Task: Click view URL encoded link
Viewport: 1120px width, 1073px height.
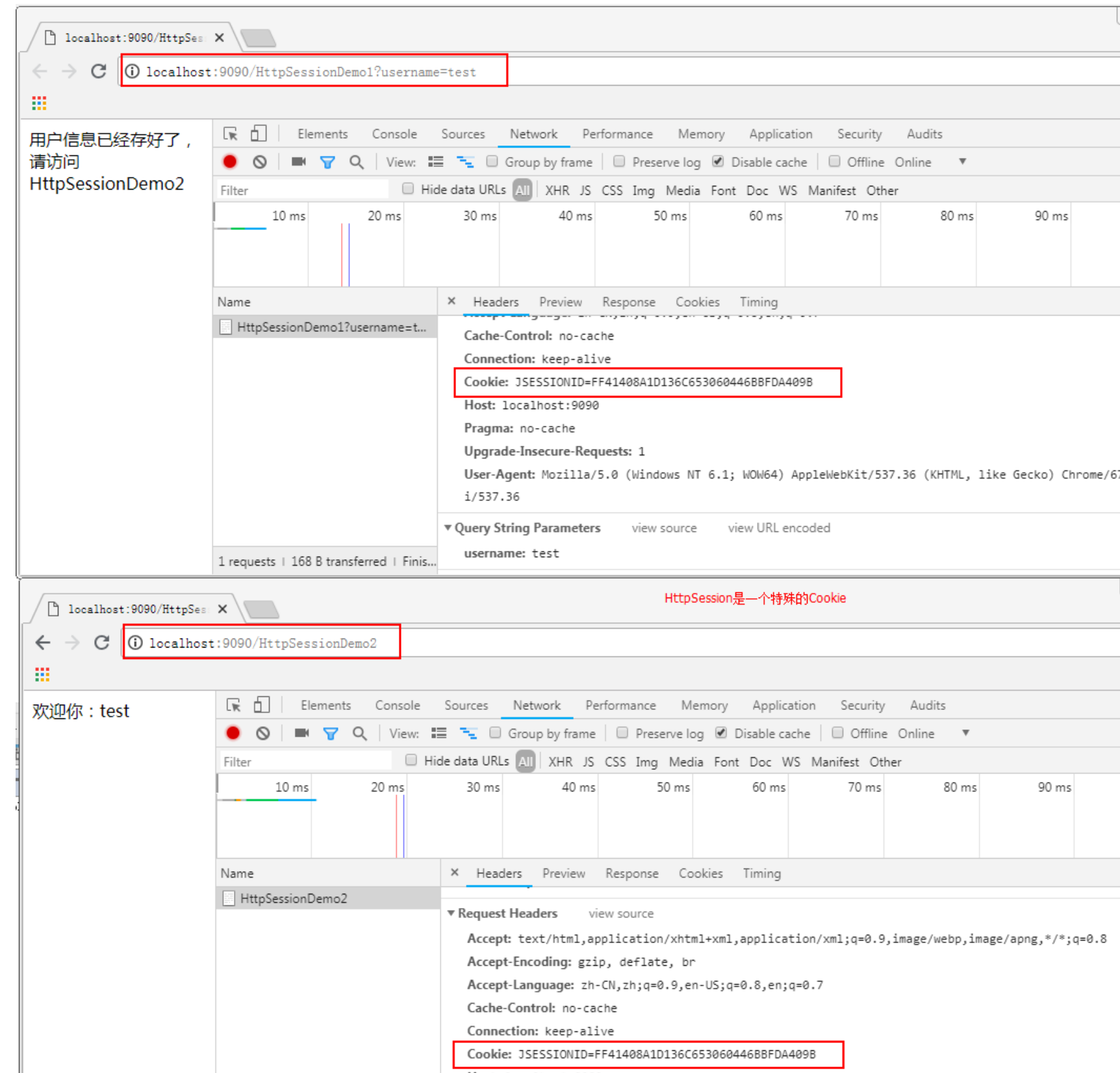Action: coord(778,528)
